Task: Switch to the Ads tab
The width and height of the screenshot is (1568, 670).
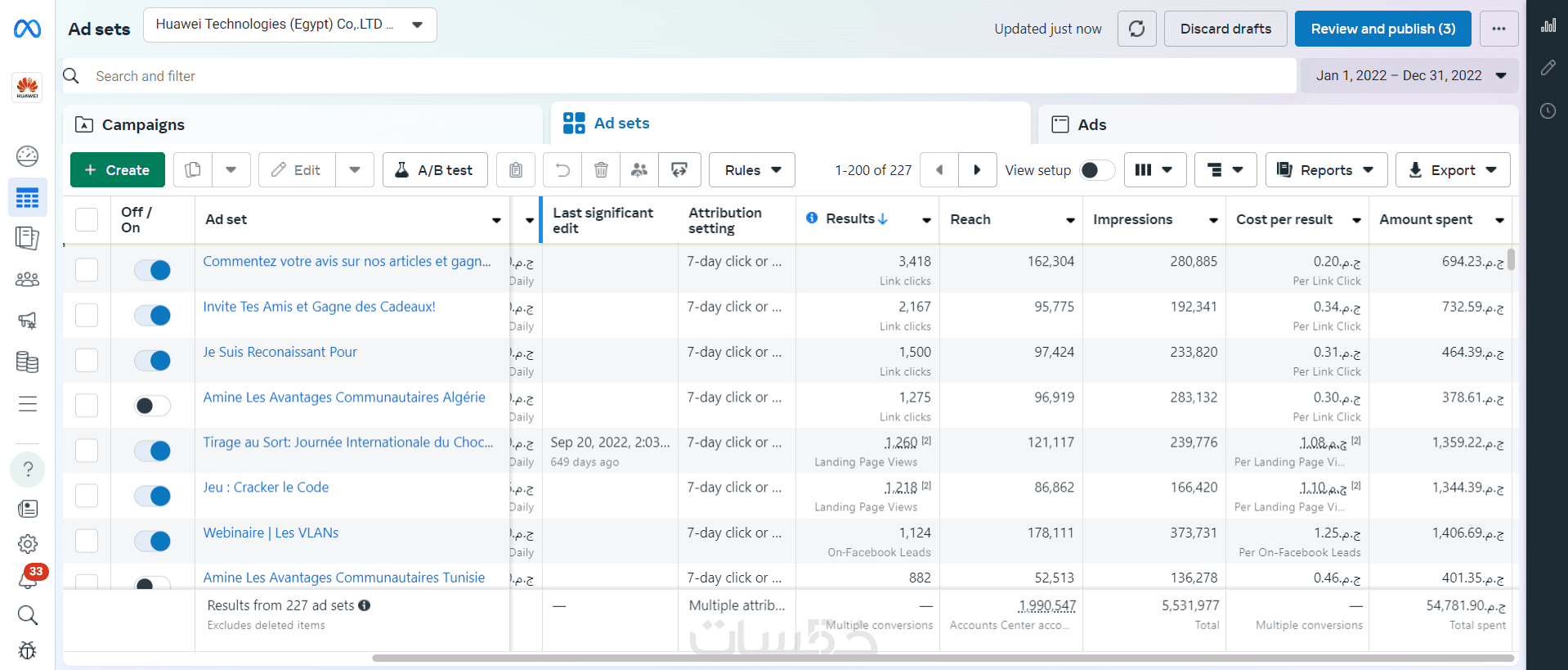Action: (x=1278, y=124)
